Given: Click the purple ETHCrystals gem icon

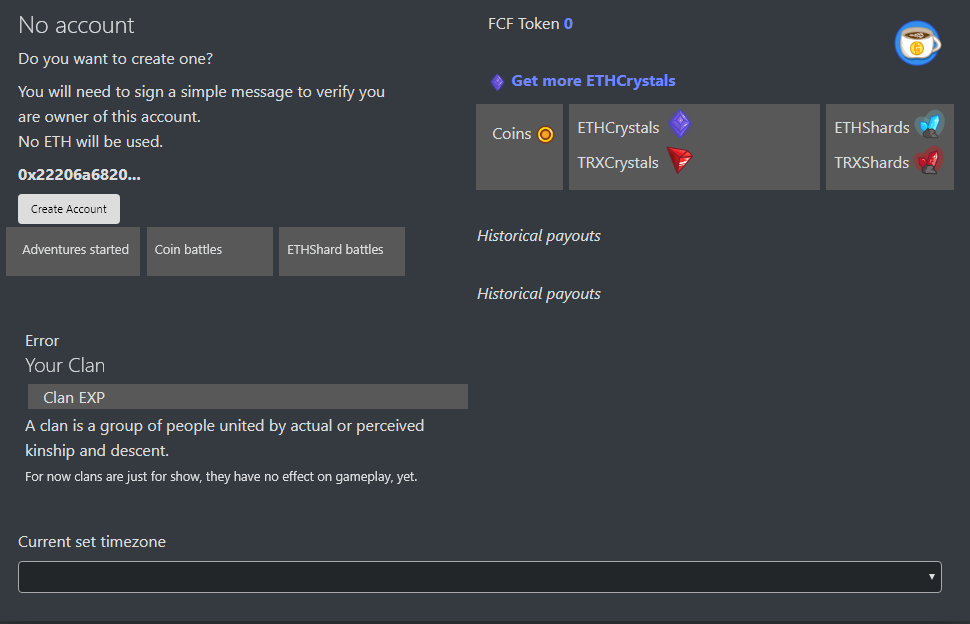Looking at the screenshot, I should 680,124.
